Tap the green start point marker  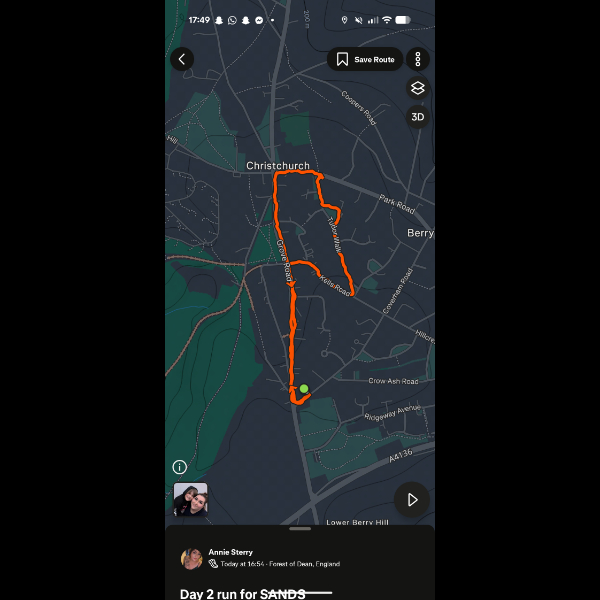(x=304, y=389)
